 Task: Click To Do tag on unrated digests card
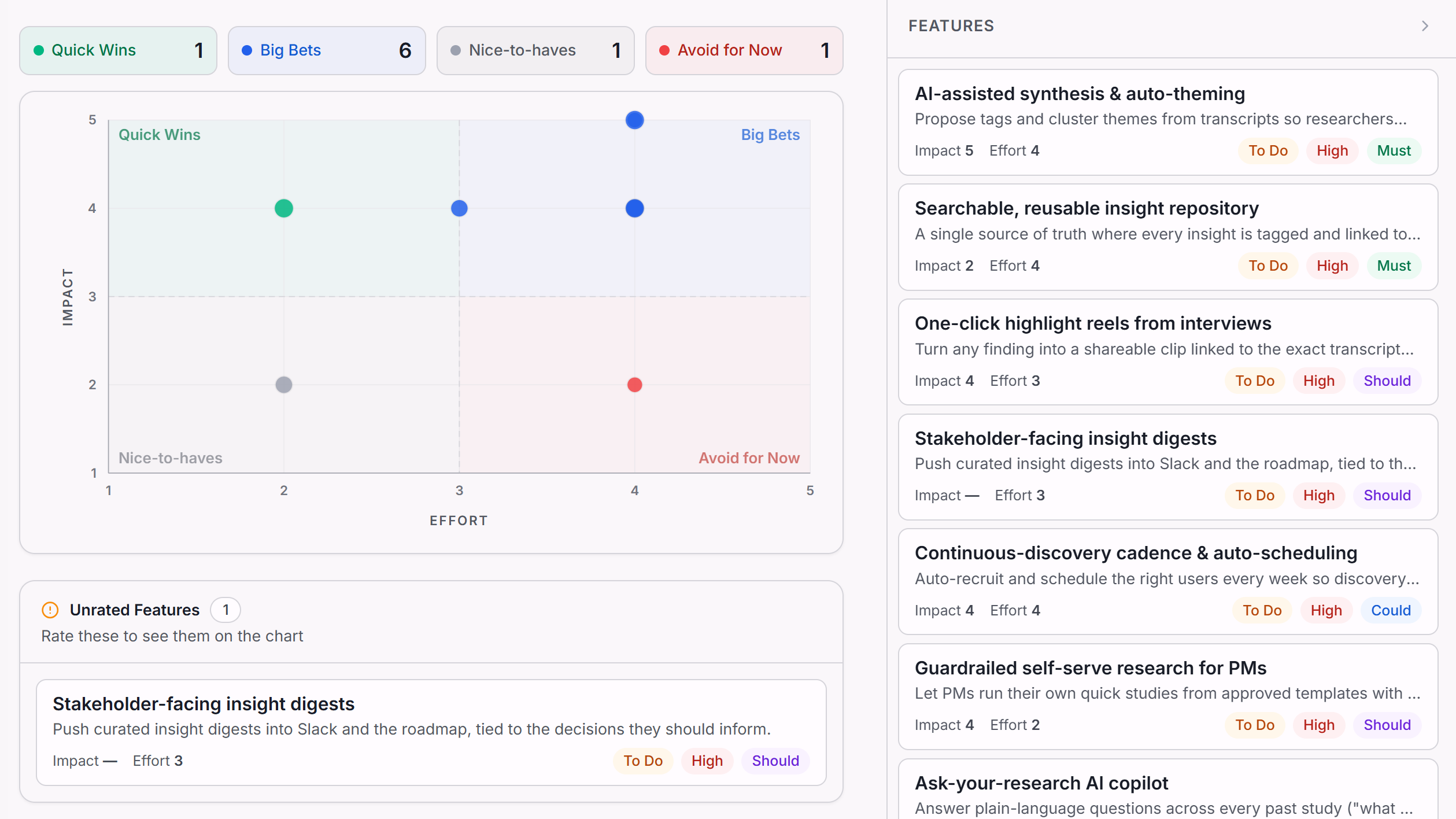[643, 761]
